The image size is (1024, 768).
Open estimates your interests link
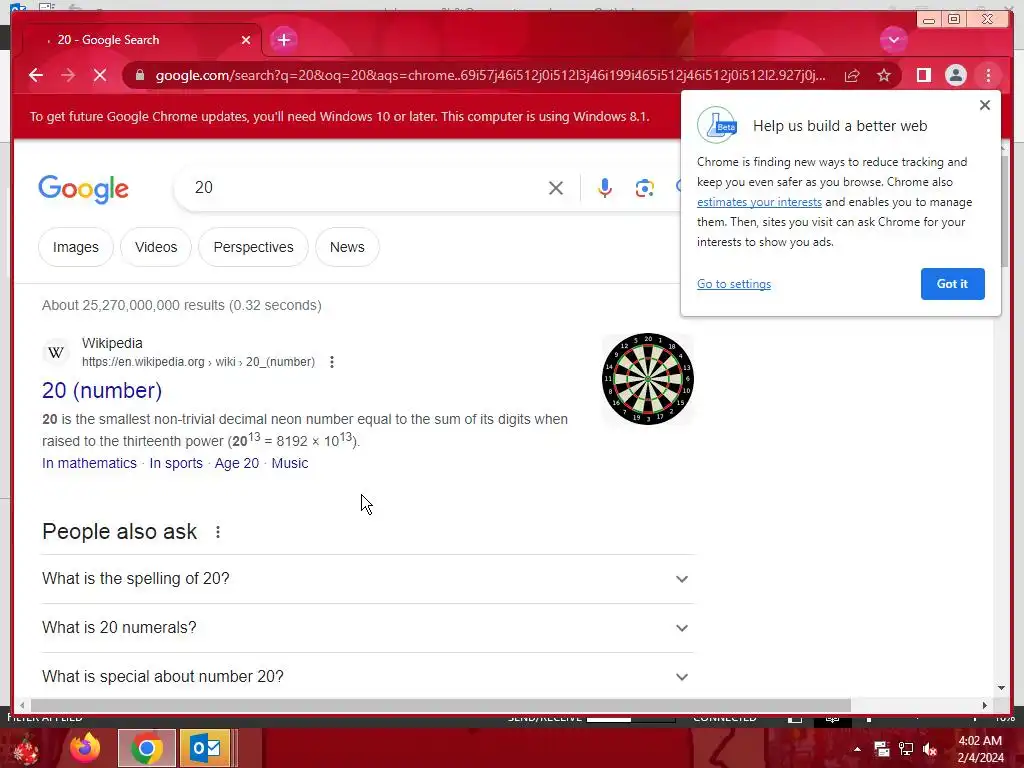click(760, 202)
